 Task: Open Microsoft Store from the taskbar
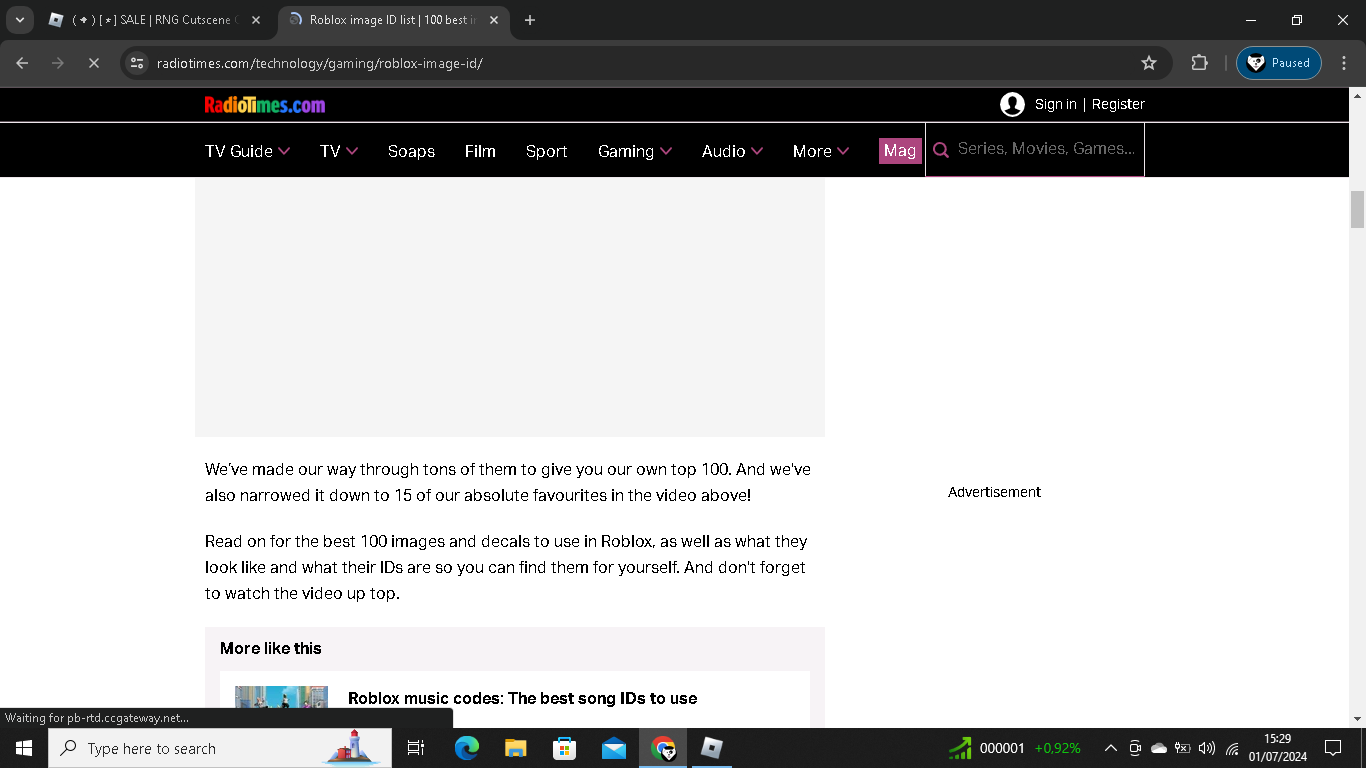tap(564, 748)
